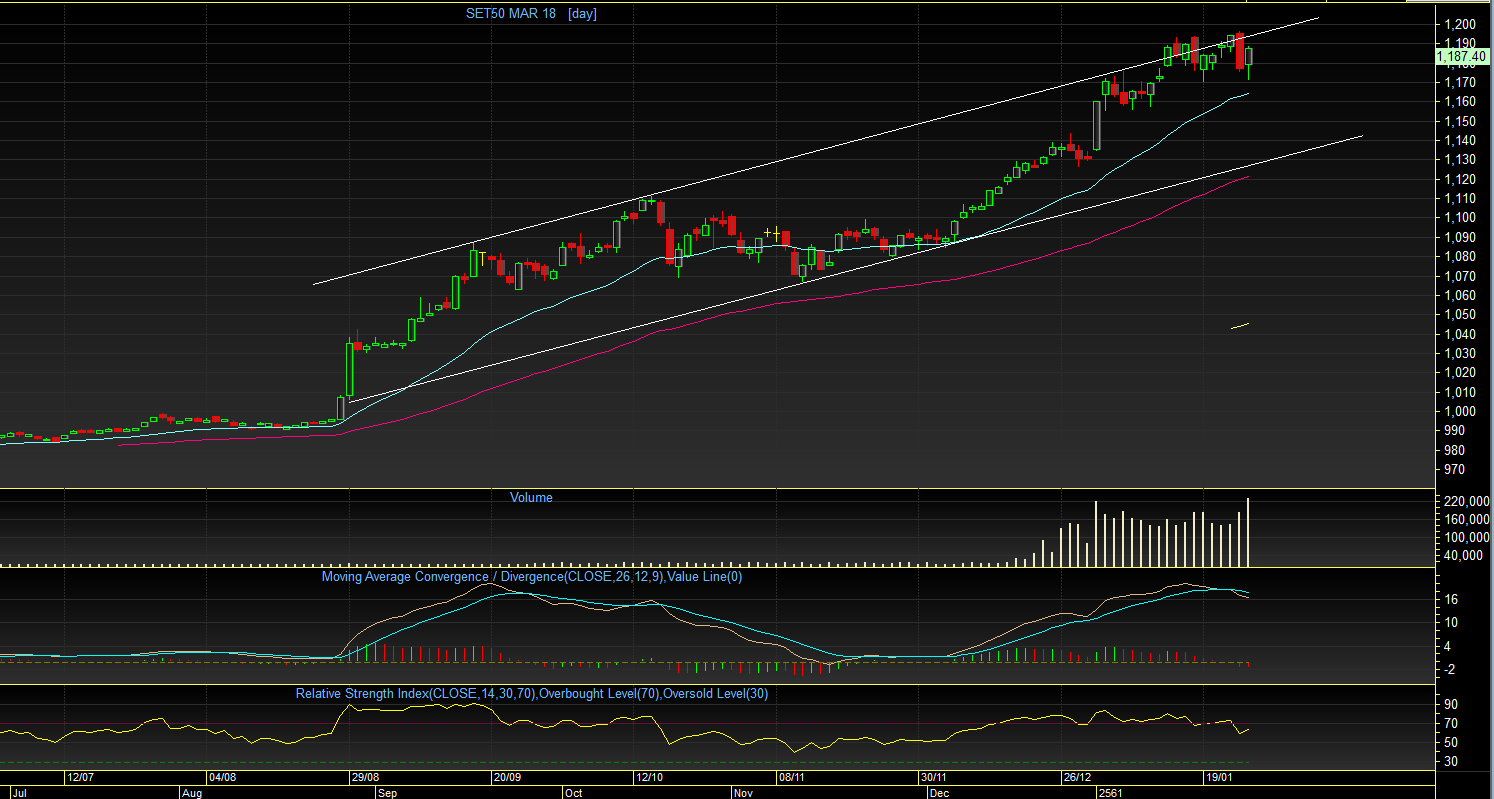
Task: Click the 70 overbought level on RSI axis
Action: click(1450, 723)
